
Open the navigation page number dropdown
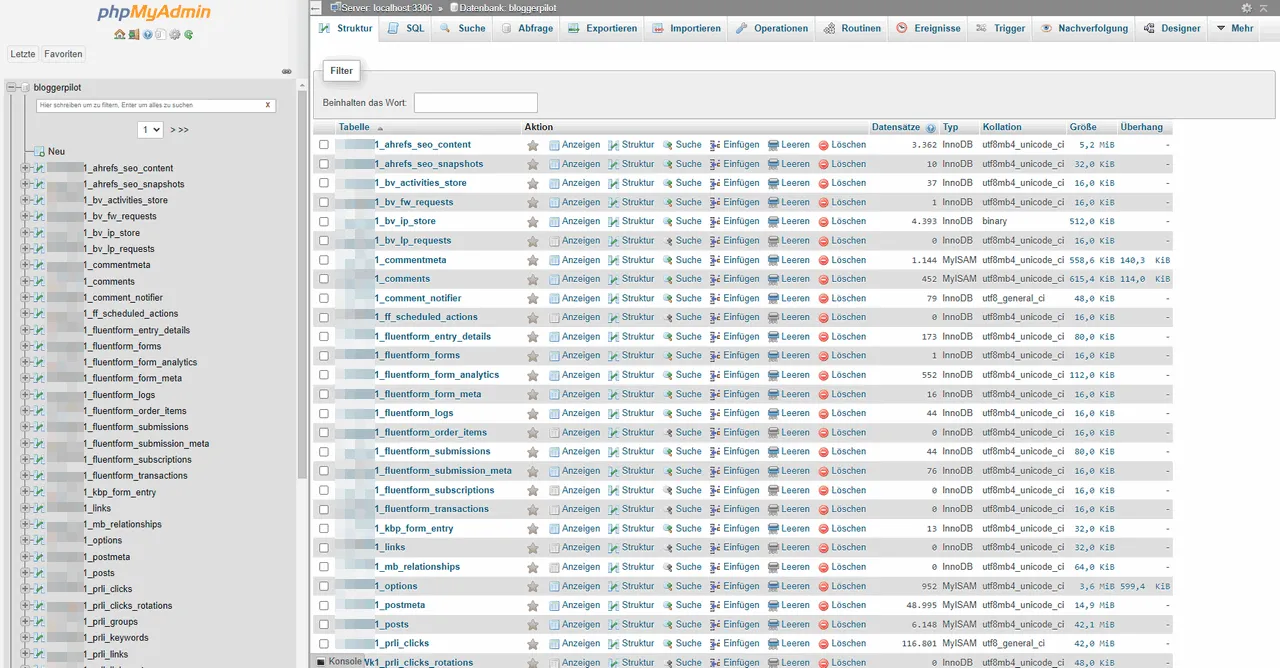150,130
